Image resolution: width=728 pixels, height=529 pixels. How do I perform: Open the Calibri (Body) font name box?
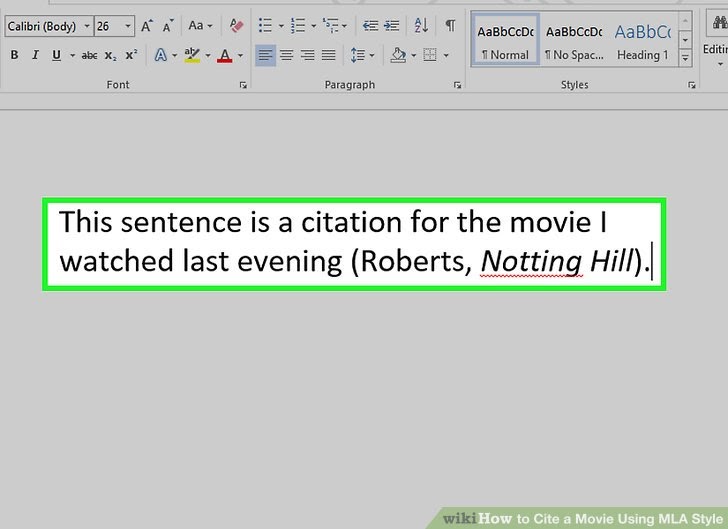click(49, 26)
